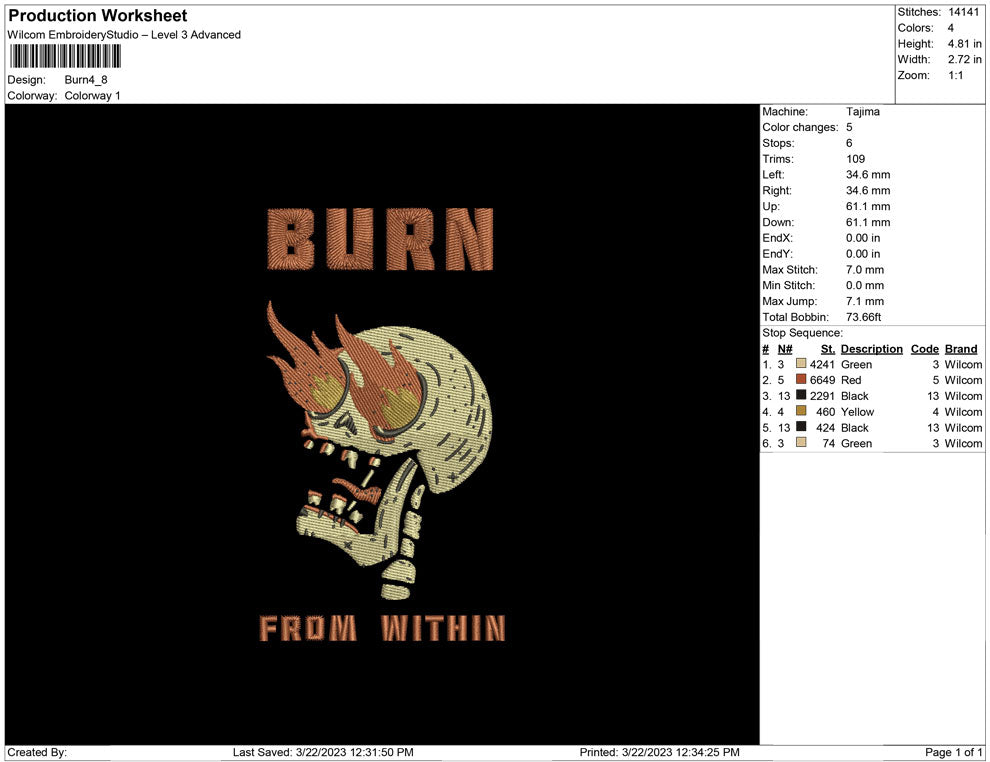Click the 'Description' column header
990x762 pixels.
(x=871, y=348)
